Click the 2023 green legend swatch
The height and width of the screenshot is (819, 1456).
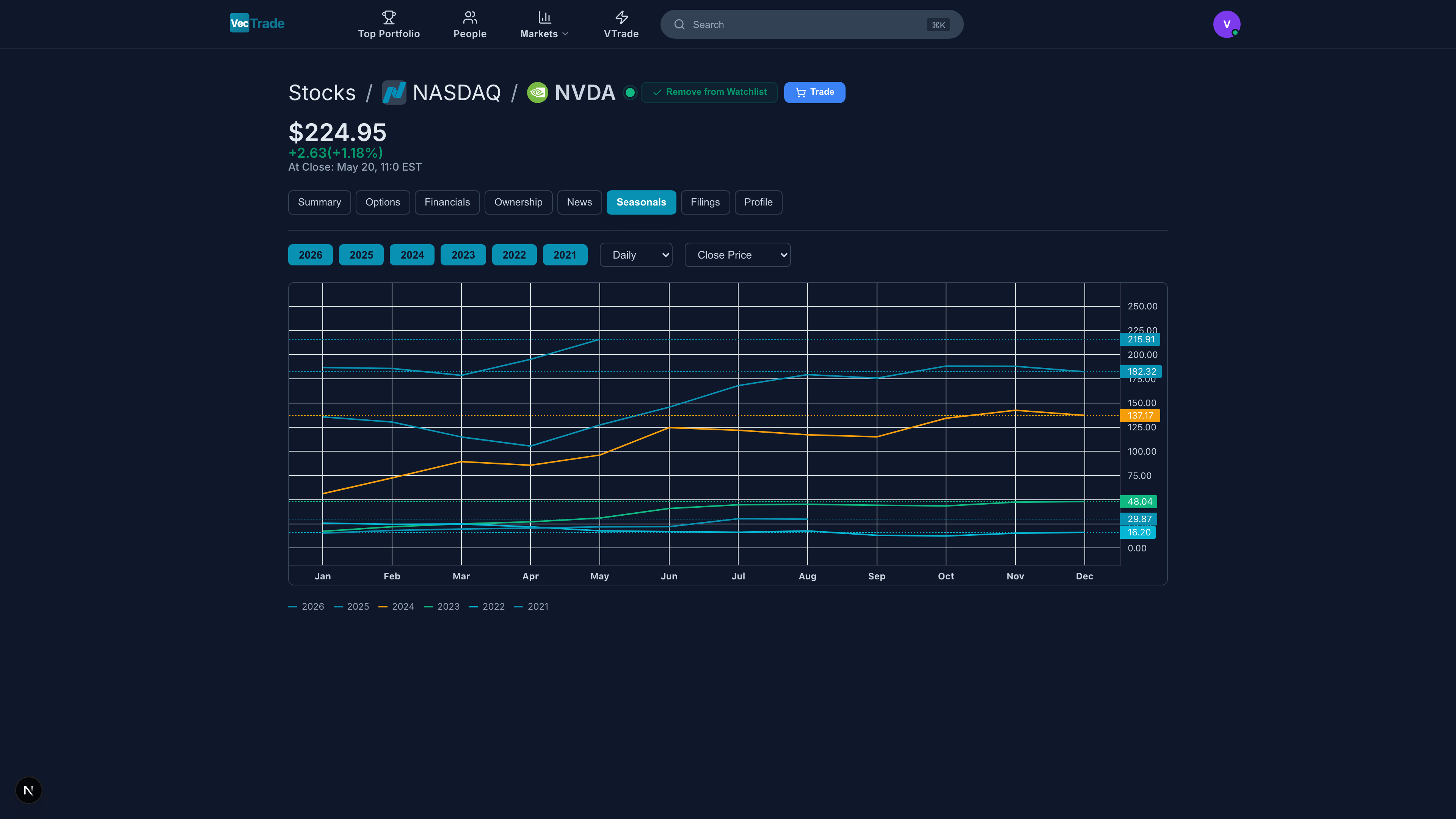point(428,607)
